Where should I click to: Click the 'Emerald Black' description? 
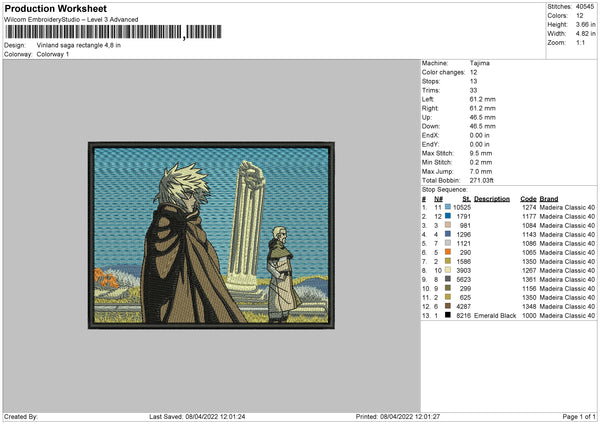[495, 316]
